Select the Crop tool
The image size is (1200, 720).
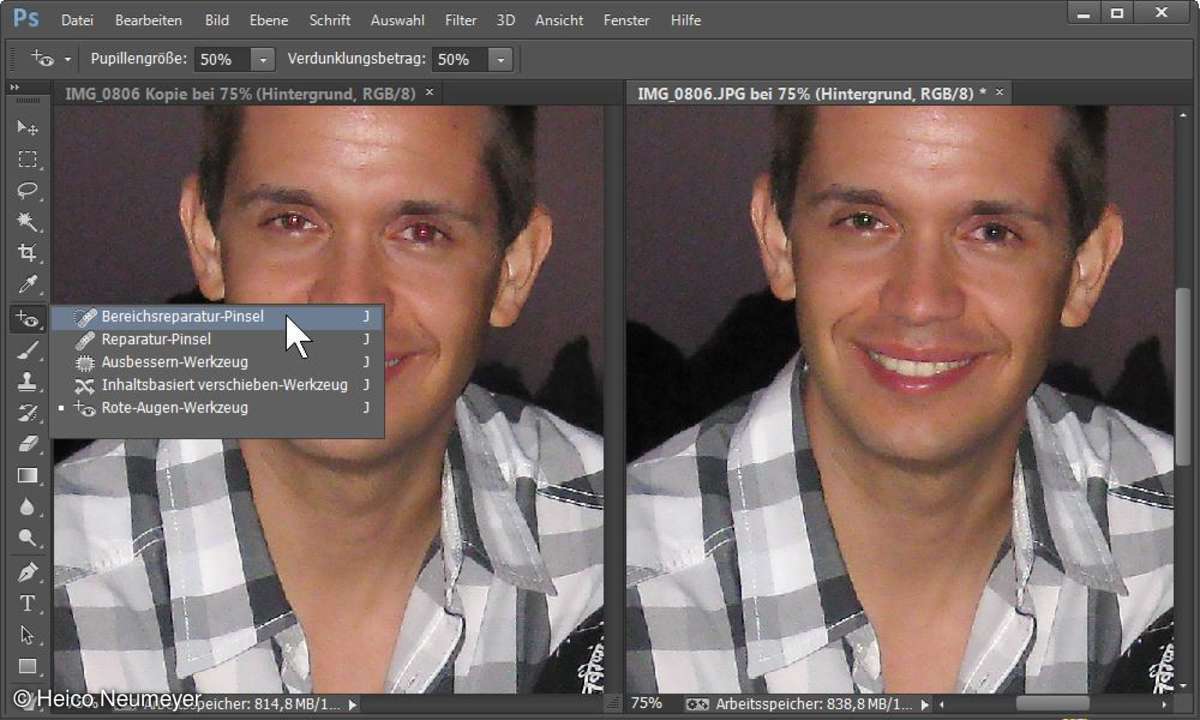coord(28,253)
